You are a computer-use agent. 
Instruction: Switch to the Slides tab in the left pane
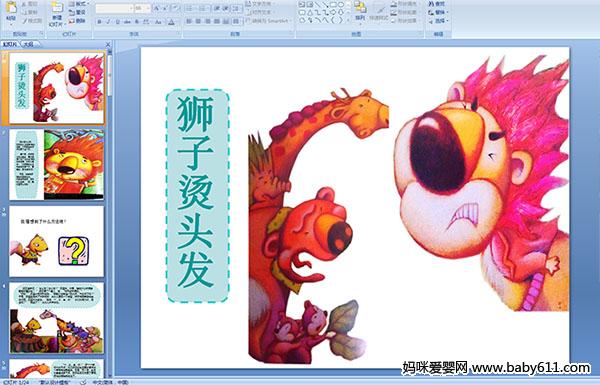[10, 44]
